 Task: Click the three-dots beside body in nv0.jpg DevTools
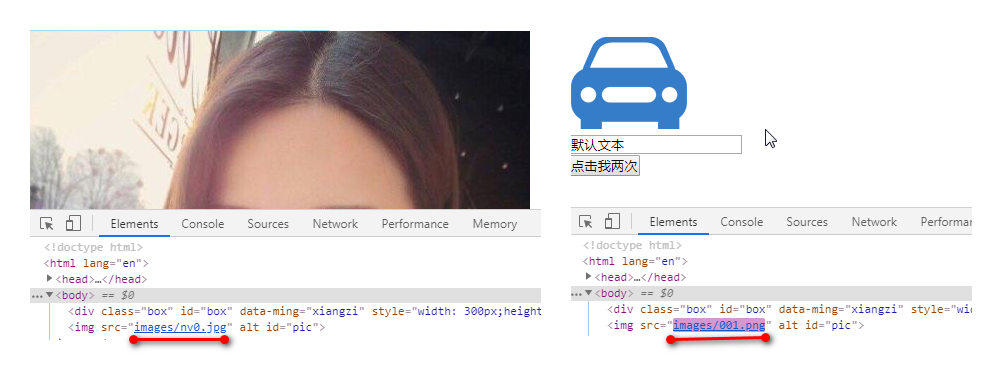(37, 296)
